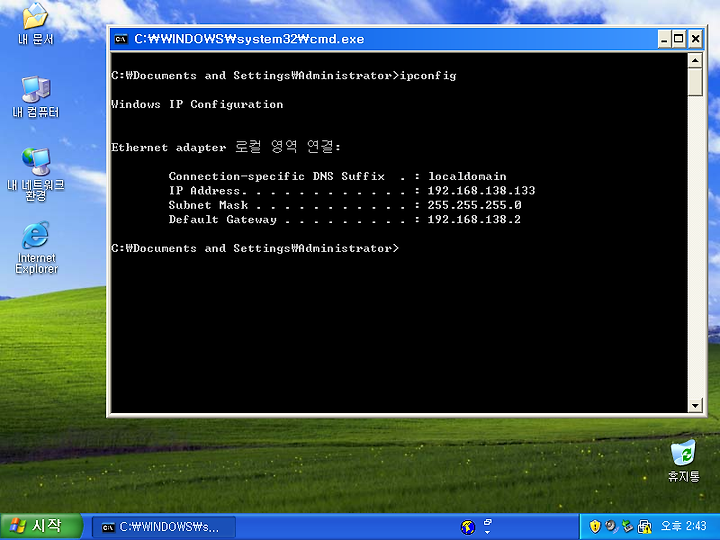Click the Korean globe language bar icon

tap(467, 527)
